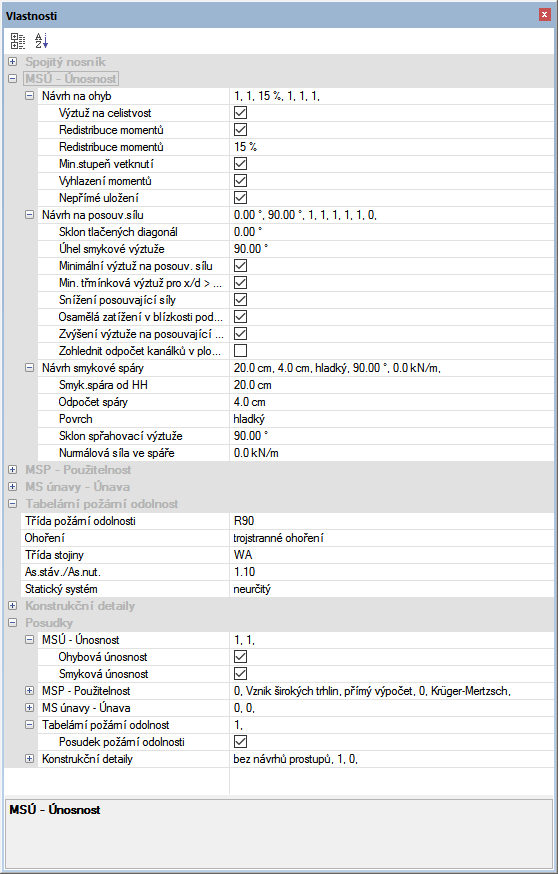Edit Odpočet spáry value 4.0 cm
The height and width of the screenshot is (874, 558).
coord(391,402)
